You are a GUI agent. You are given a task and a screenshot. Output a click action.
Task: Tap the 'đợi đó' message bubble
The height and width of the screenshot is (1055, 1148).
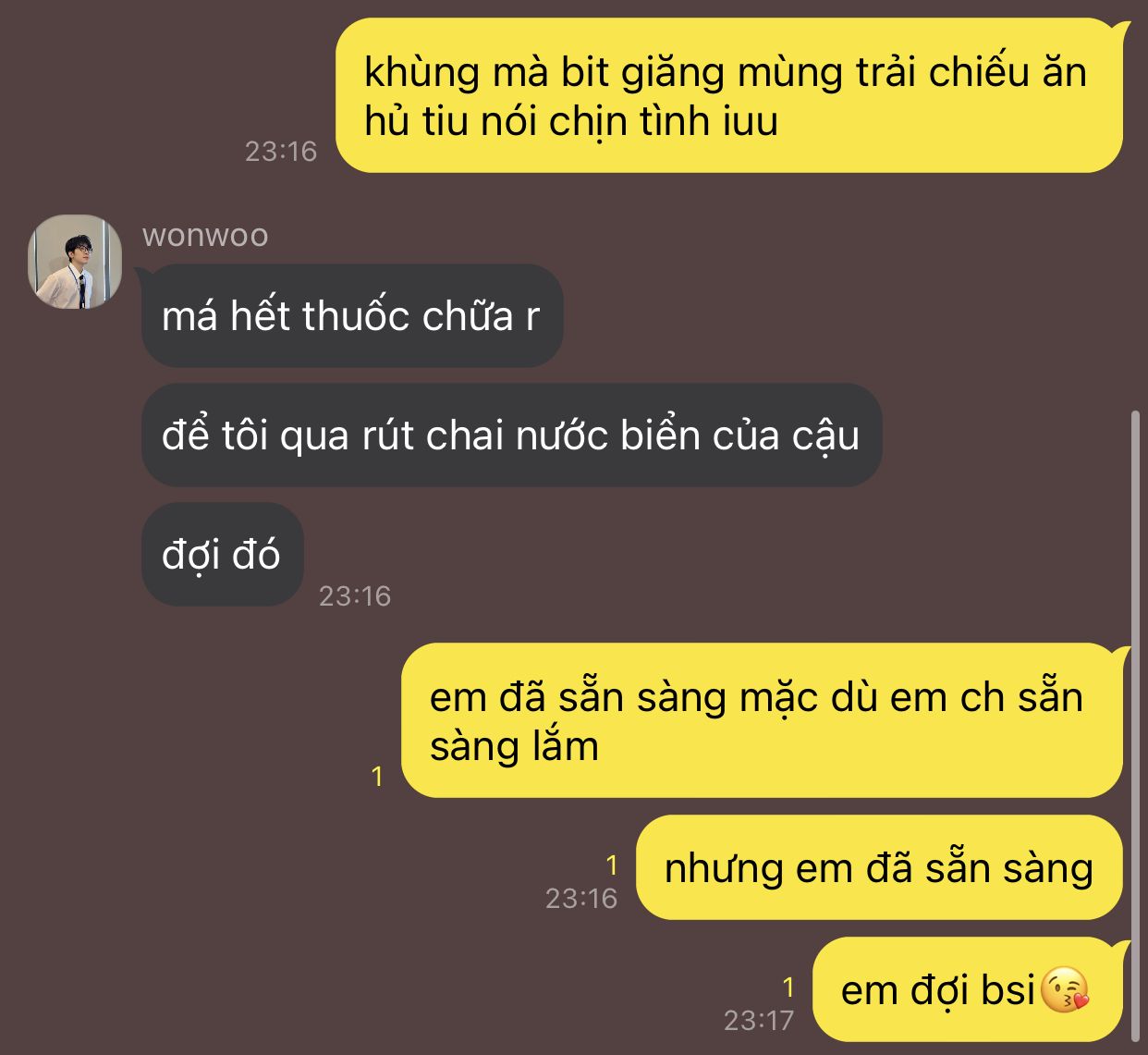pos(222,555)
